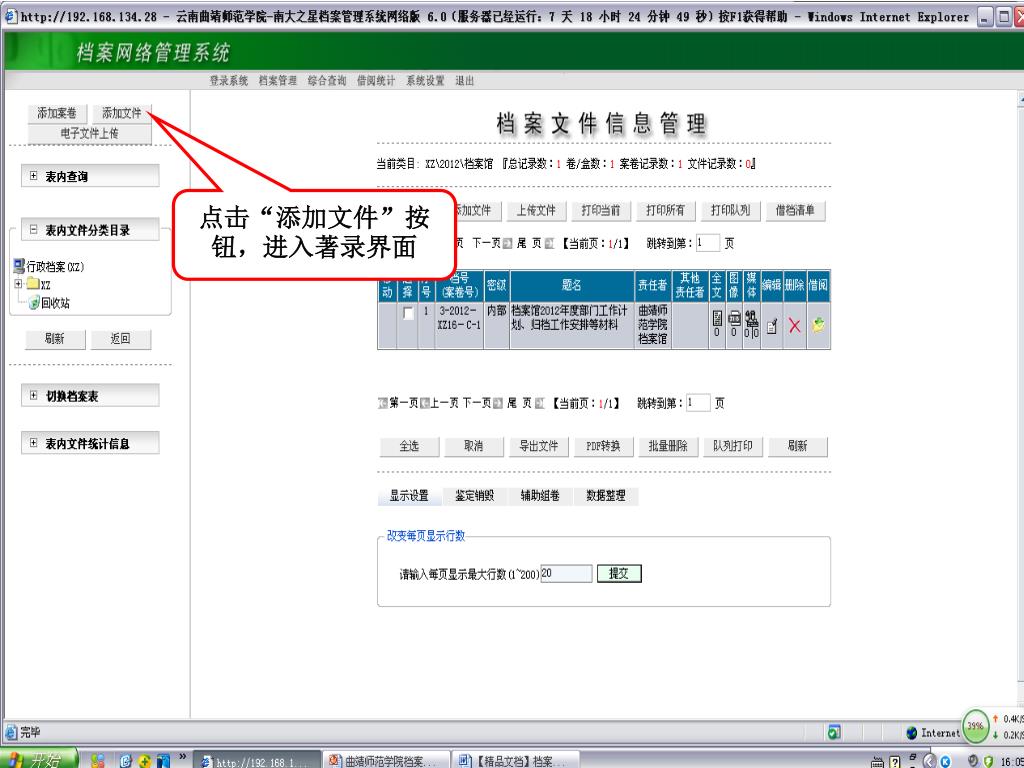Open the image scan icon of record 1
The image size is (1024, 768).
[734, 319]
